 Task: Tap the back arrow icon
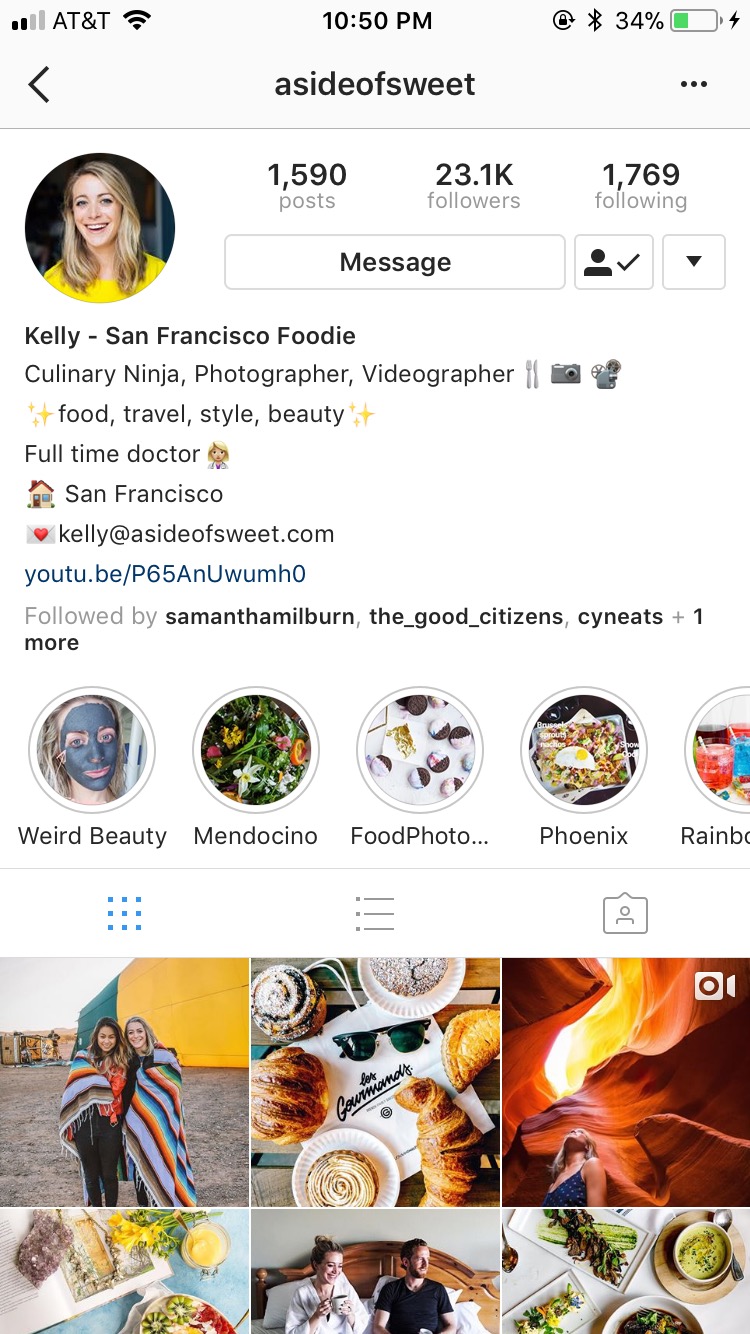click(x=39, y=85)
